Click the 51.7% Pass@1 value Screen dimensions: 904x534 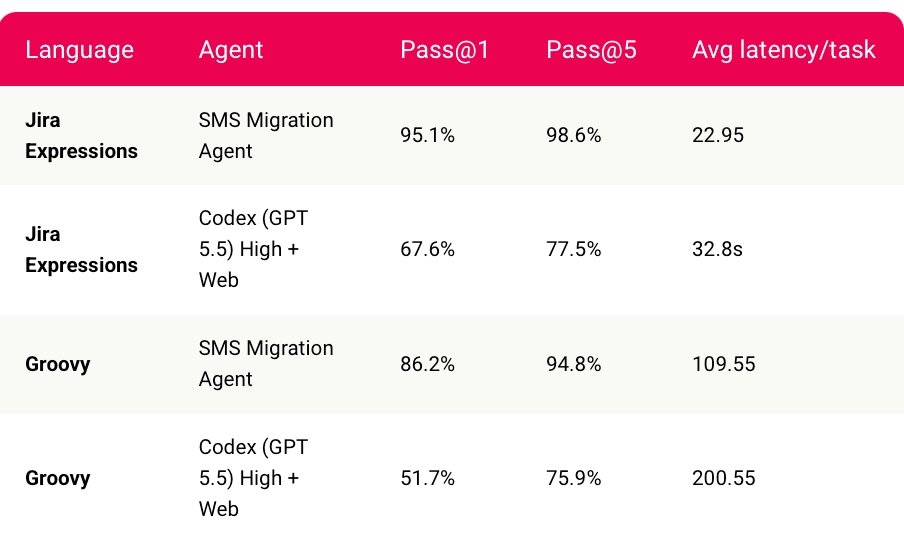[427, 478]
